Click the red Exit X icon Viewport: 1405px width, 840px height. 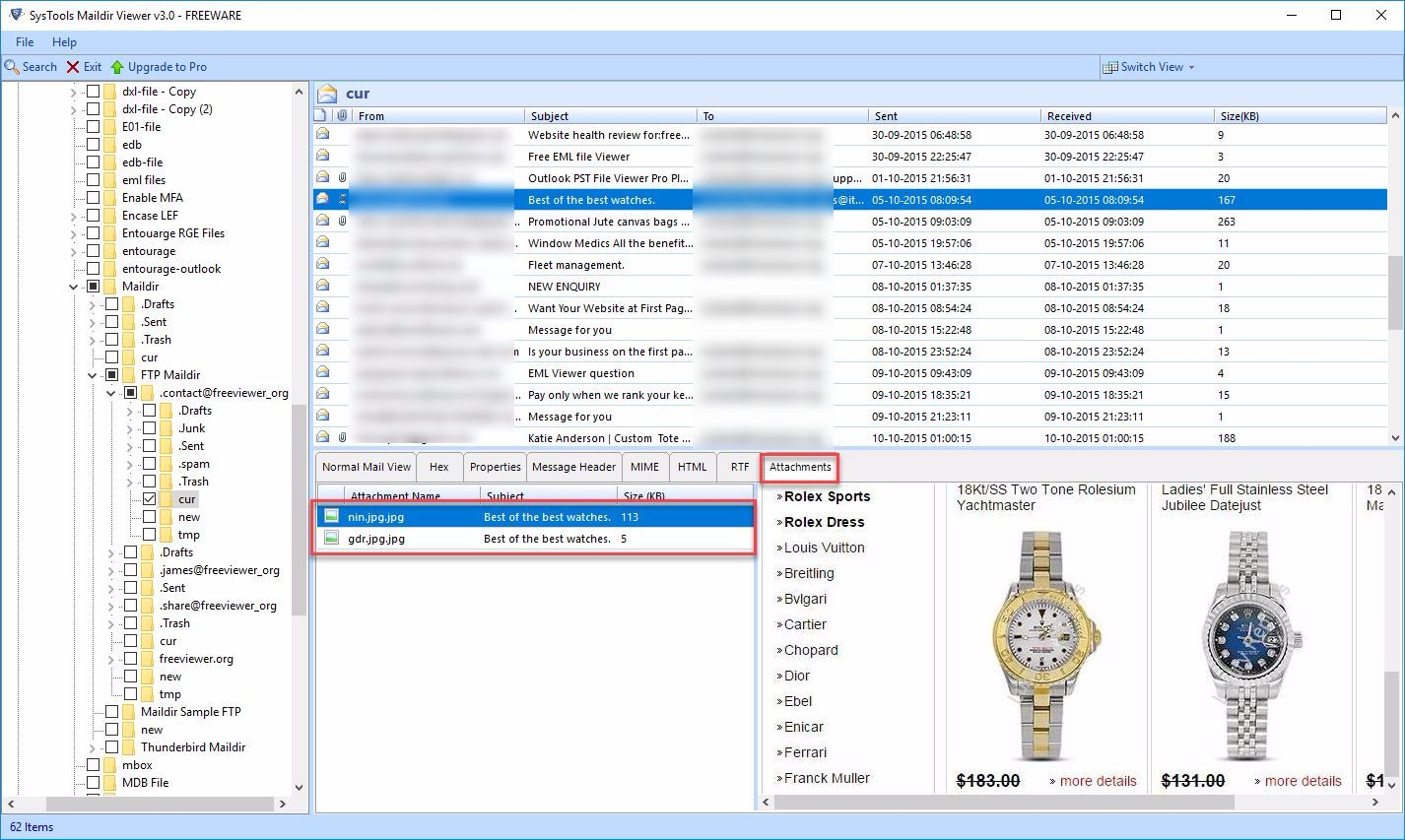pyautogui.click(x=73, y=67)
